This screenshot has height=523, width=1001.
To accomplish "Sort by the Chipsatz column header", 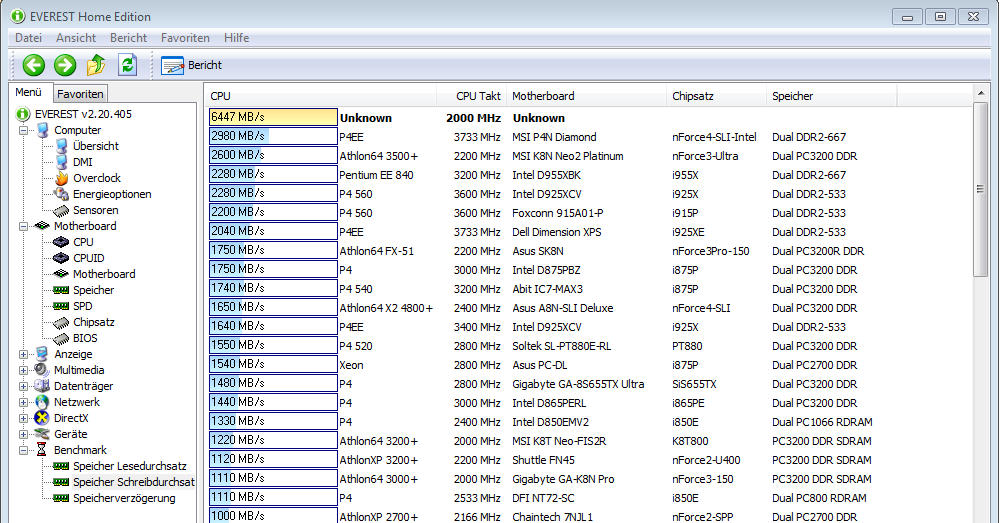I will pyautogui.click(x=716, y=96).
